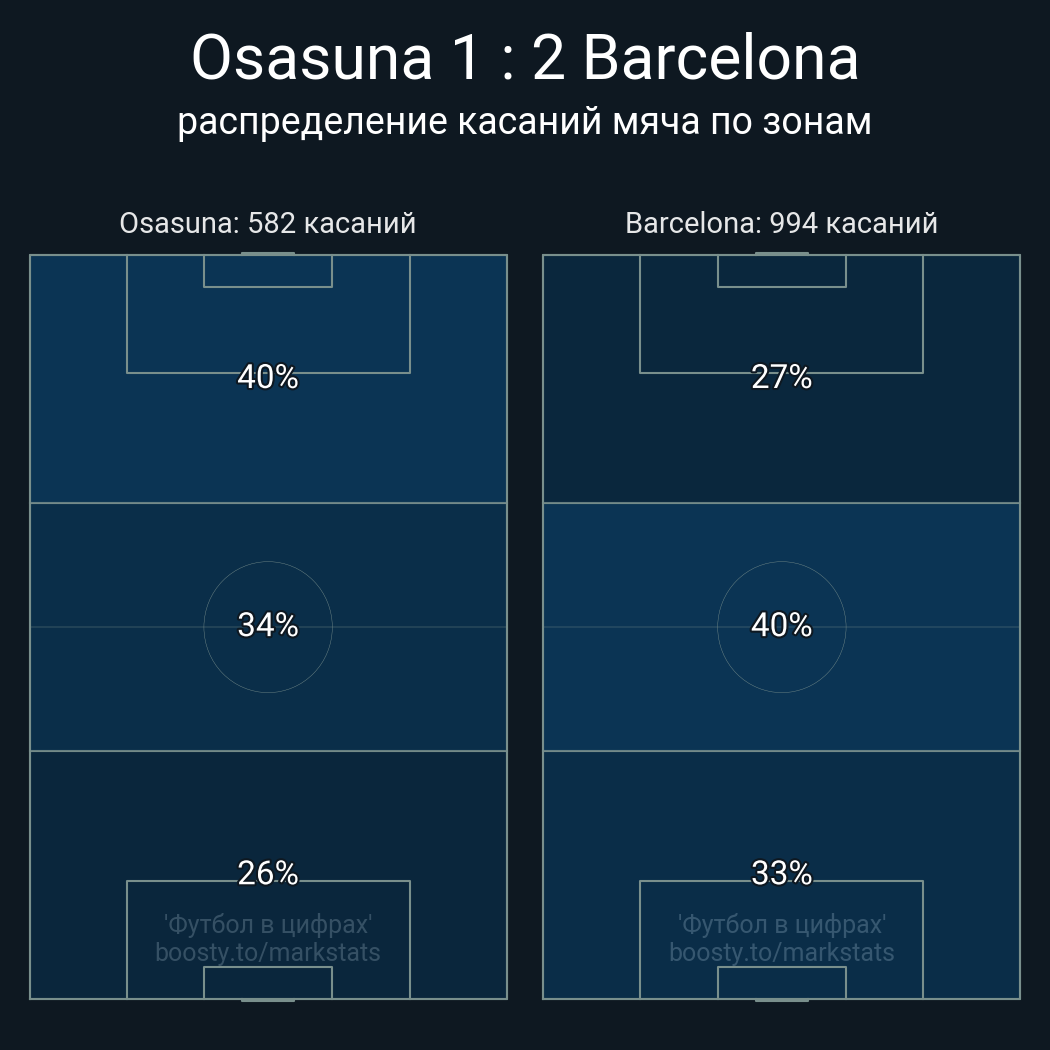
Task: Click the "Osasuna 1 : 2 Barcelona" title
Action: [x=524, y=59]
